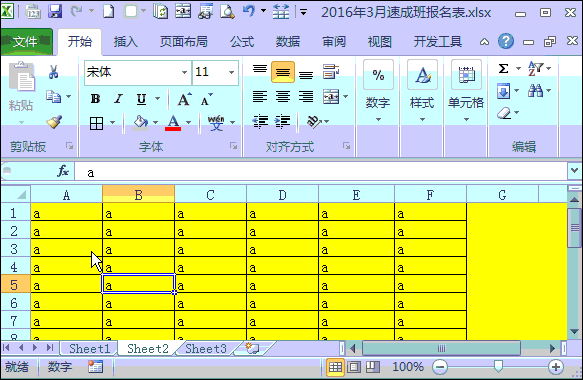Switch to the 页面布局 tab

point(184,42)
